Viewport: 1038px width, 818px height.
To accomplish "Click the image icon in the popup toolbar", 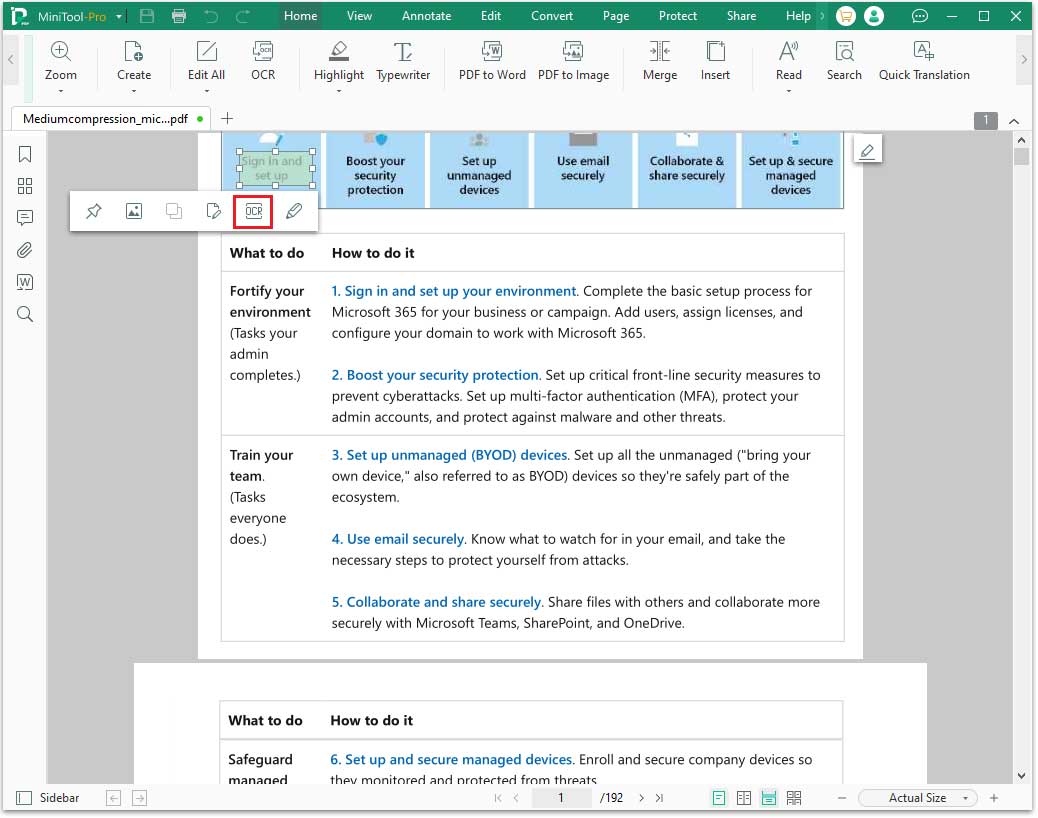I will tap(133, 211).
